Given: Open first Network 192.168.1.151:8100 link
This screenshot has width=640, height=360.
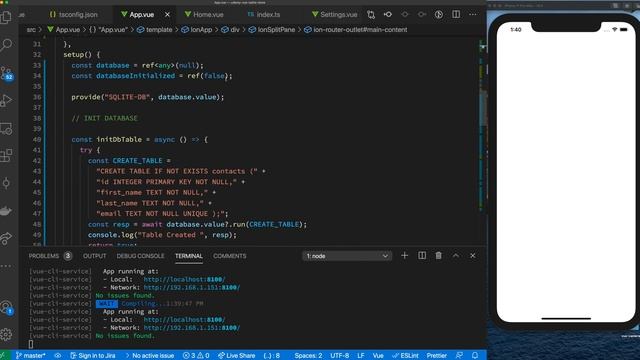Looking at the screenshot, I should pyautogui.click(x=192, y=287).
